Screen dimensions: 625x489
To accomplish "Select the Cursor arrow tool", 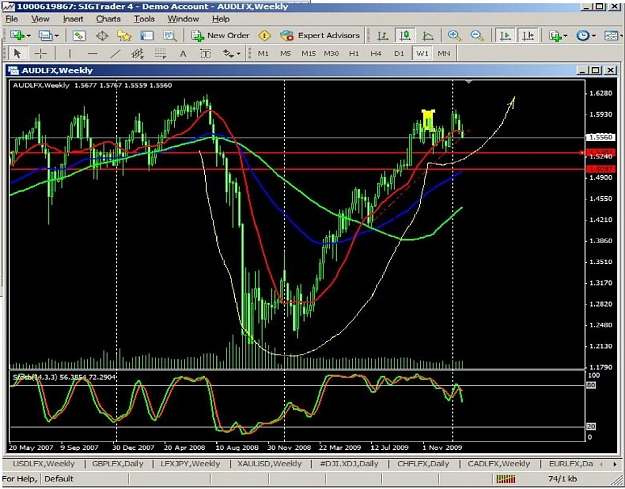I will (17, 53).
